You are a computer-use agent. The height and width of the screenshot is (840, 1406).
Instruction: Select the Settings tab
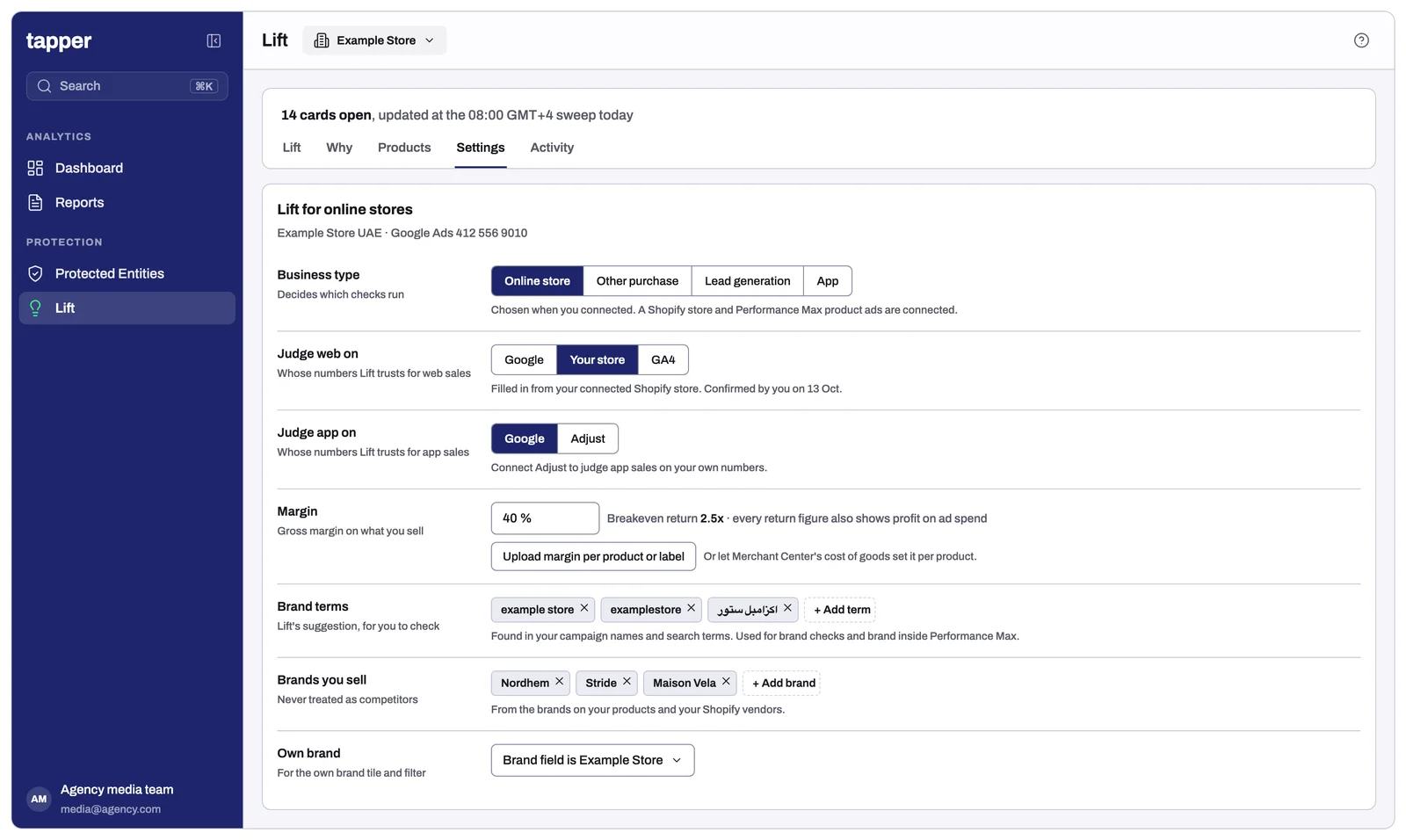[481, 148]
